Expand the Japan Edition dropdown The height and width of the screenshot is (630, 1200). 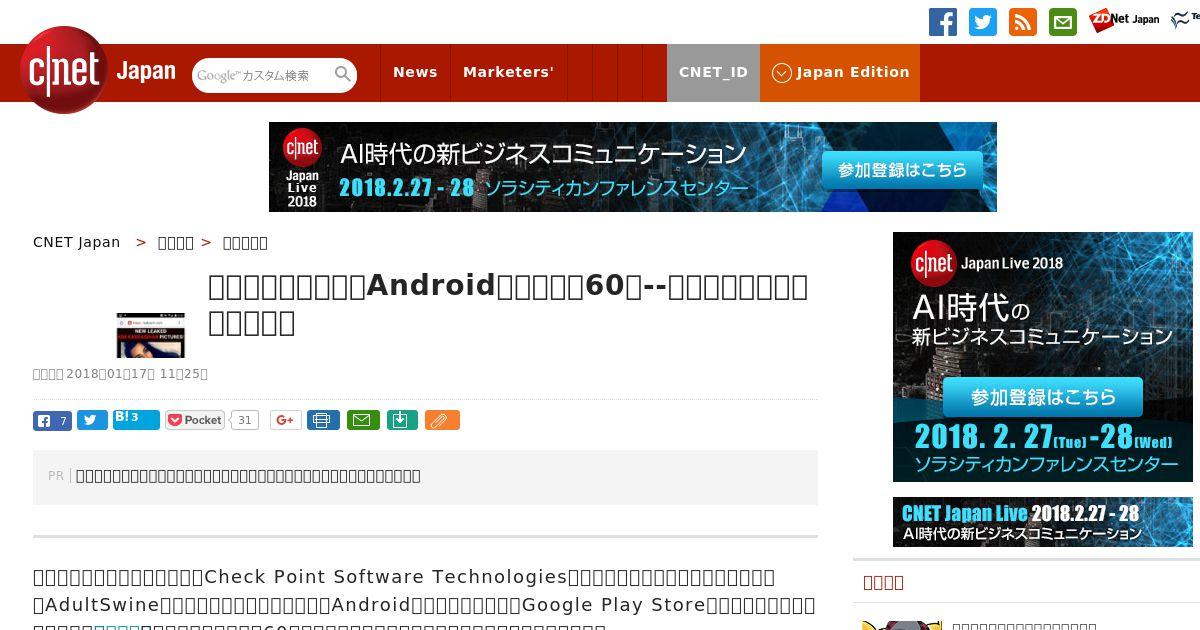(x=840, y=73)
